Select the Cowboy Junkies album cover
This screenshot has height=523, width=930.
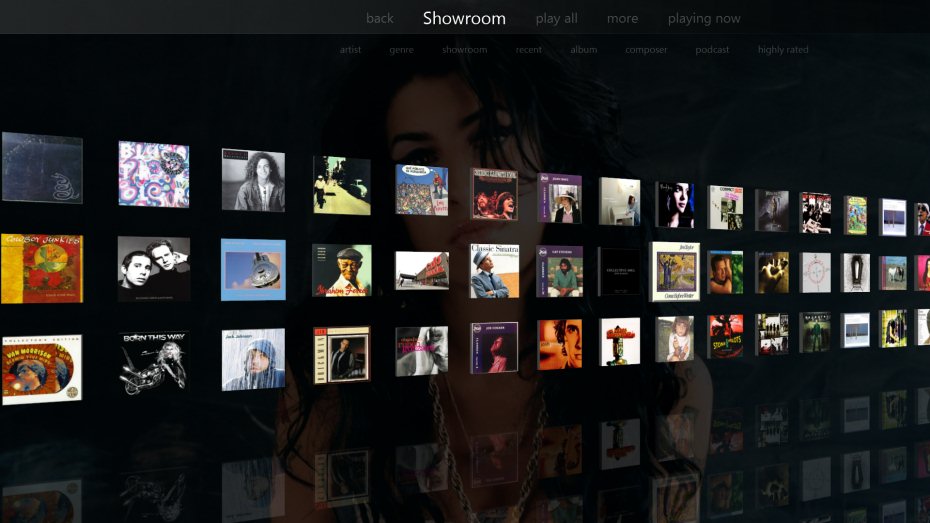coord(42,269)
